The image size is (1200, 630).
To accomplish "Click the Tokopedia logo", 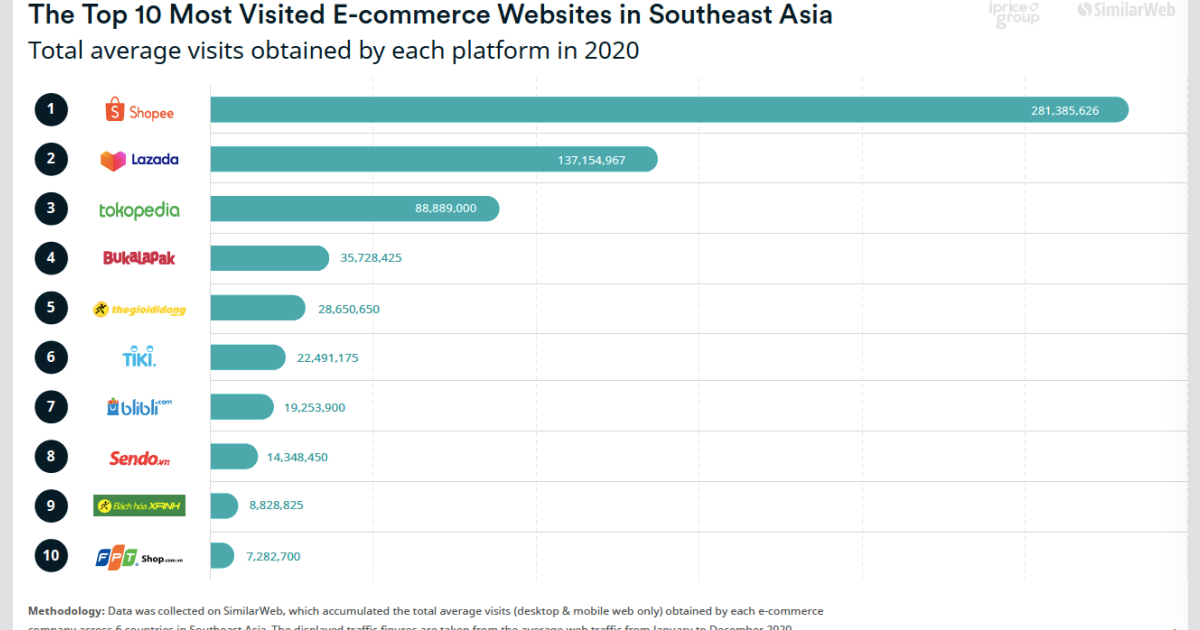I will 138,209.
